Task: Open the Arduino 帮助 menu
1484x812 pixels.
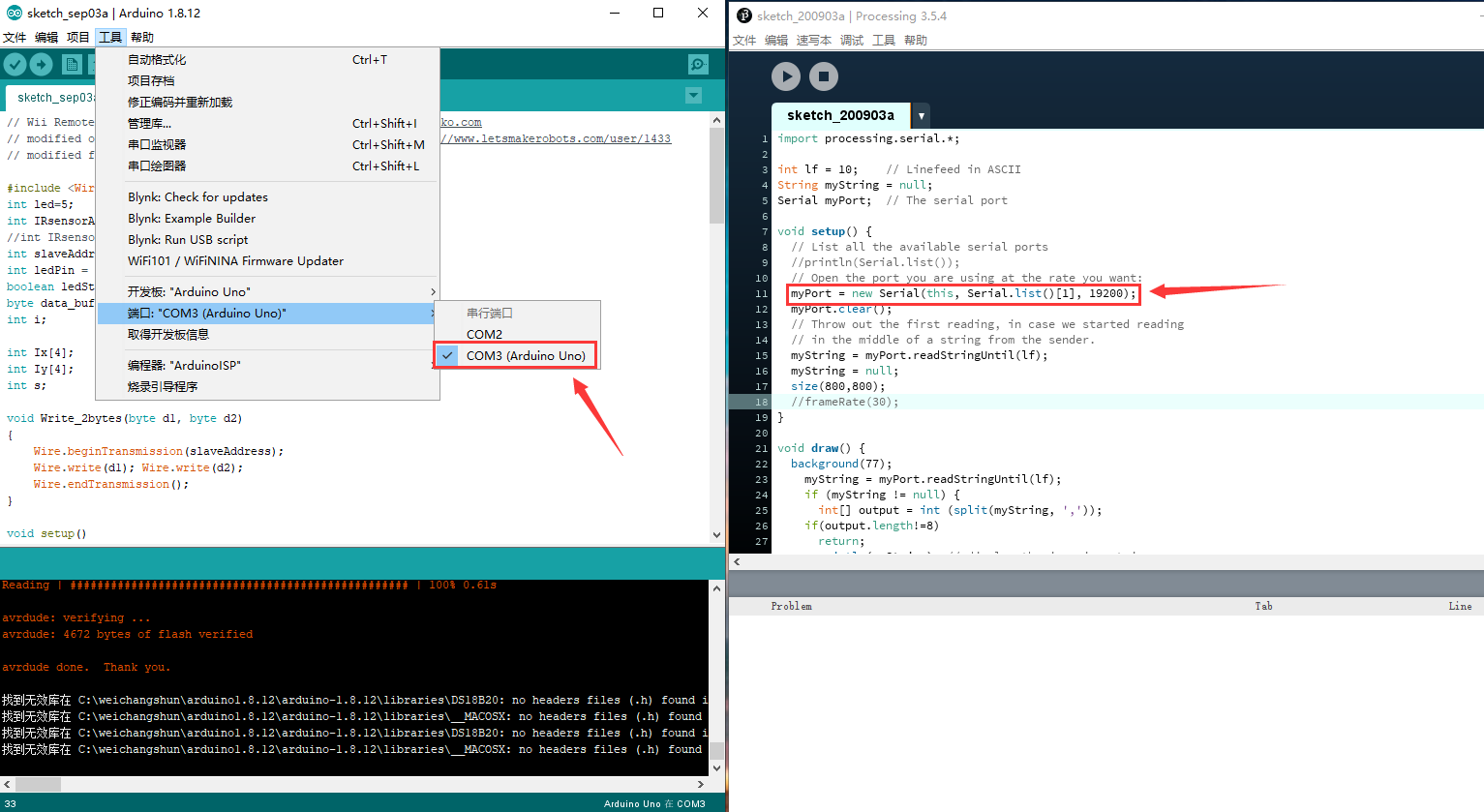Action: (x=142, y=38)
